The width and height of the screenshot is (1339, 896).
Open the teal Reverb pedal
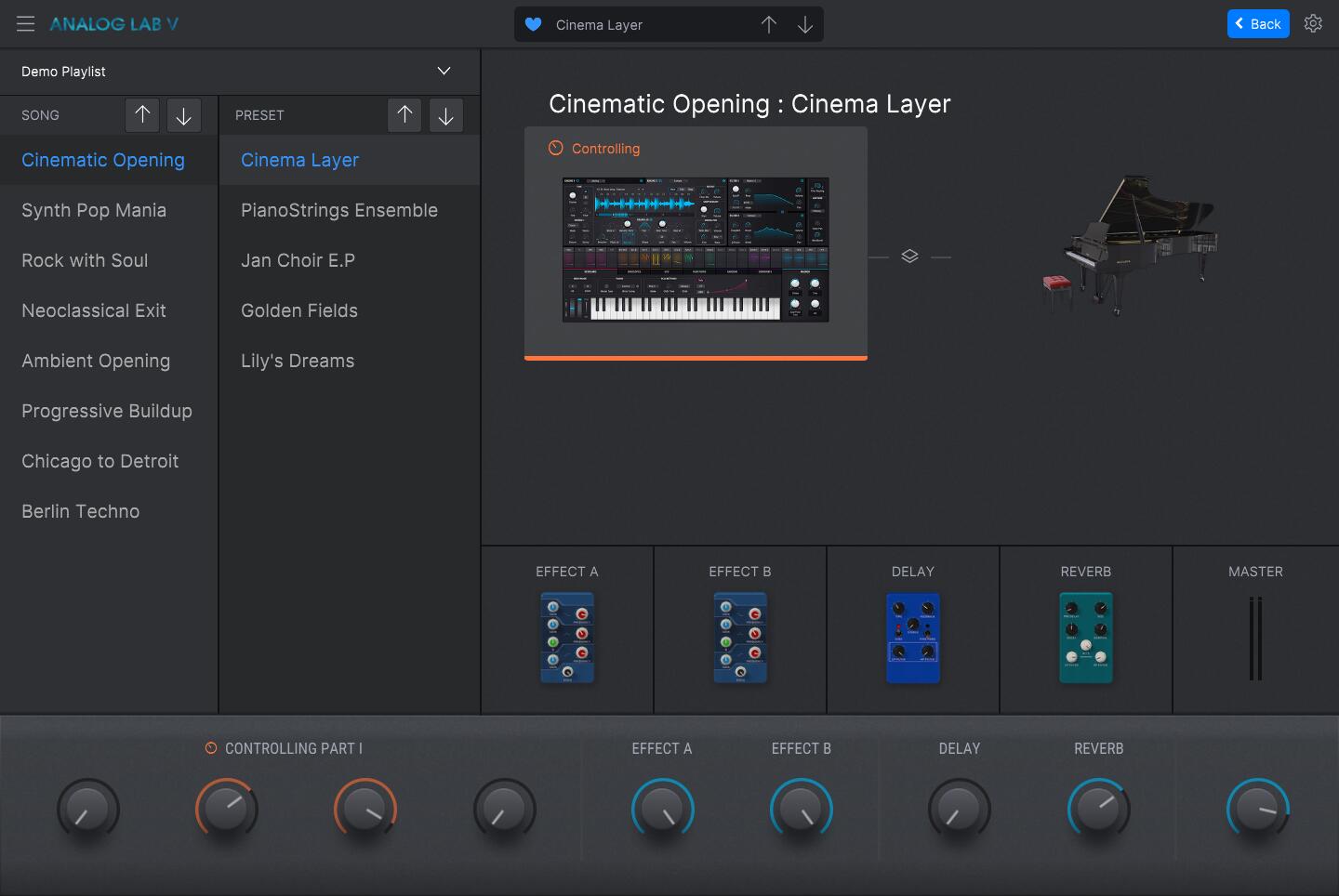click(x=1086, y=638)
